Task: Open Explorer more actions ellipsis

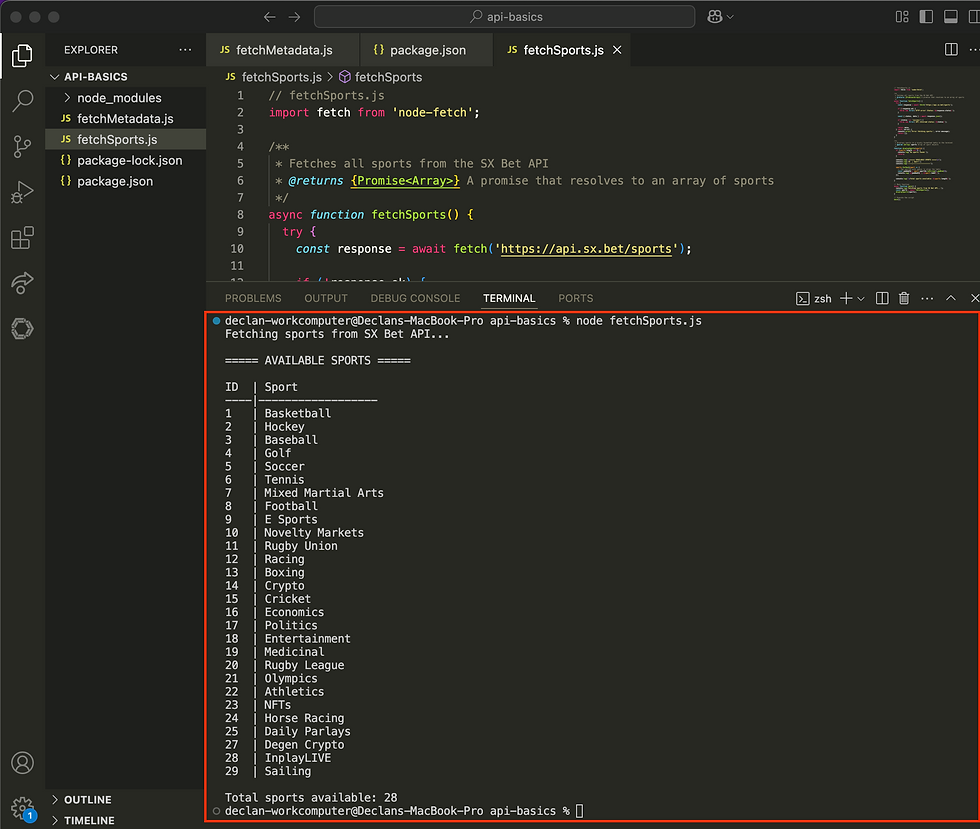Action: click(185, 49)
